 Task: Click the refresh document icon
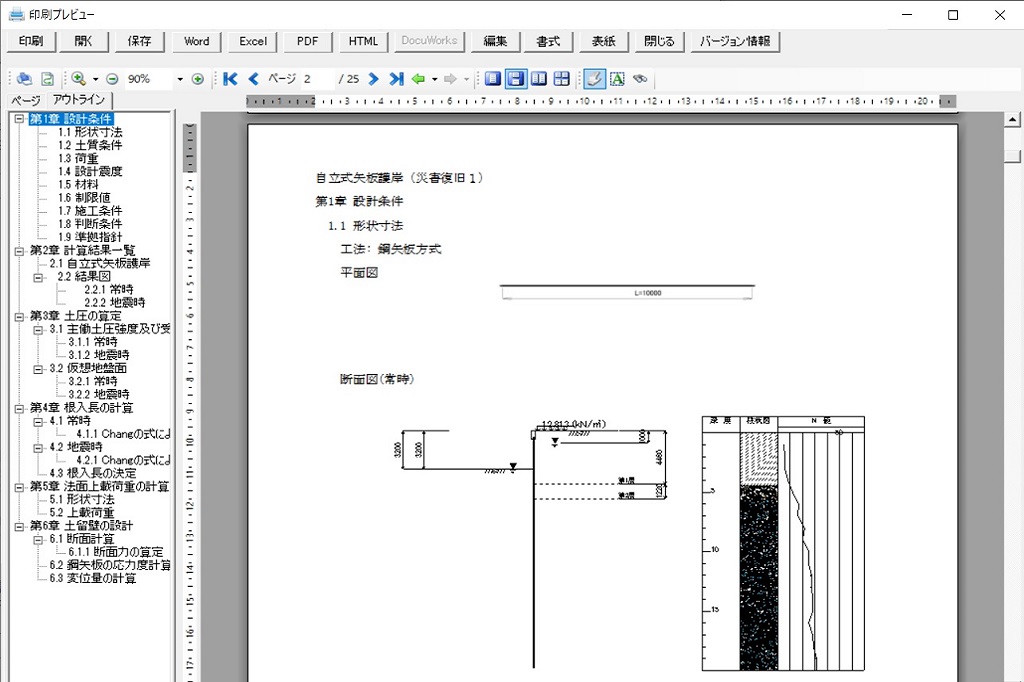[x=47, y=79]
